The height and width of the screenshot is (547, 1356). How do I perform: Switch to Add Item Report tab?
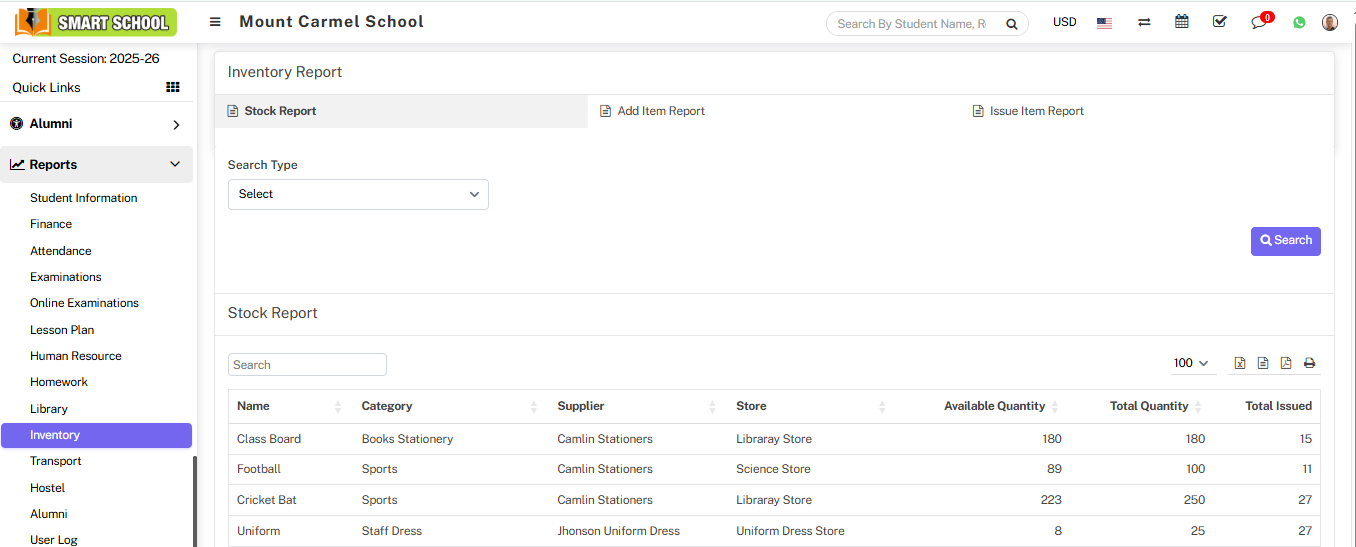(660, 111)
